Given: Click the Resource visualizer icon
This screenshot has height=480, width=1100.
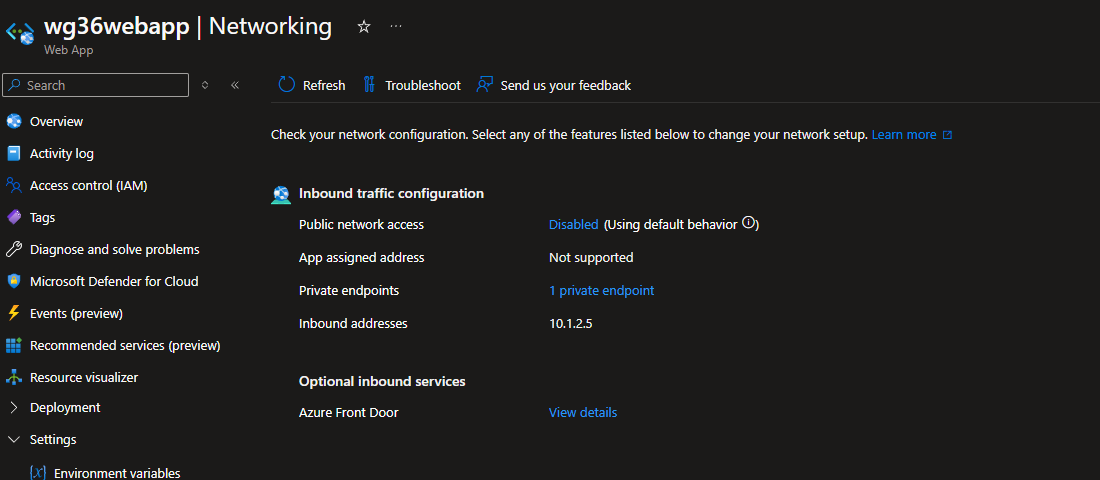Looking at the screenshot, I should tap(14, 377).
